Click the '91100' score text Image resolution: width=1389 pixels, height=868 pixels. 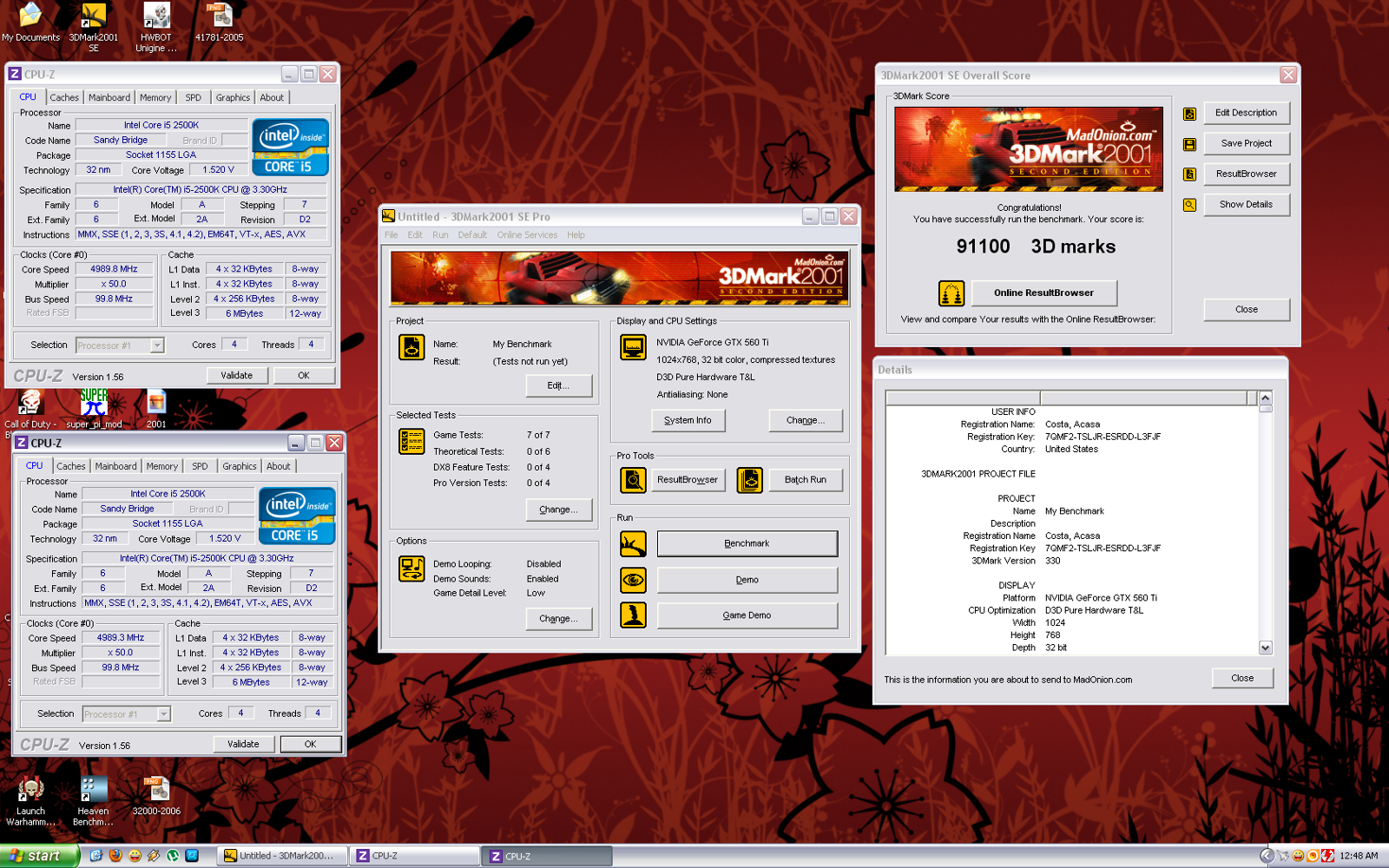(x=983, y=247)
